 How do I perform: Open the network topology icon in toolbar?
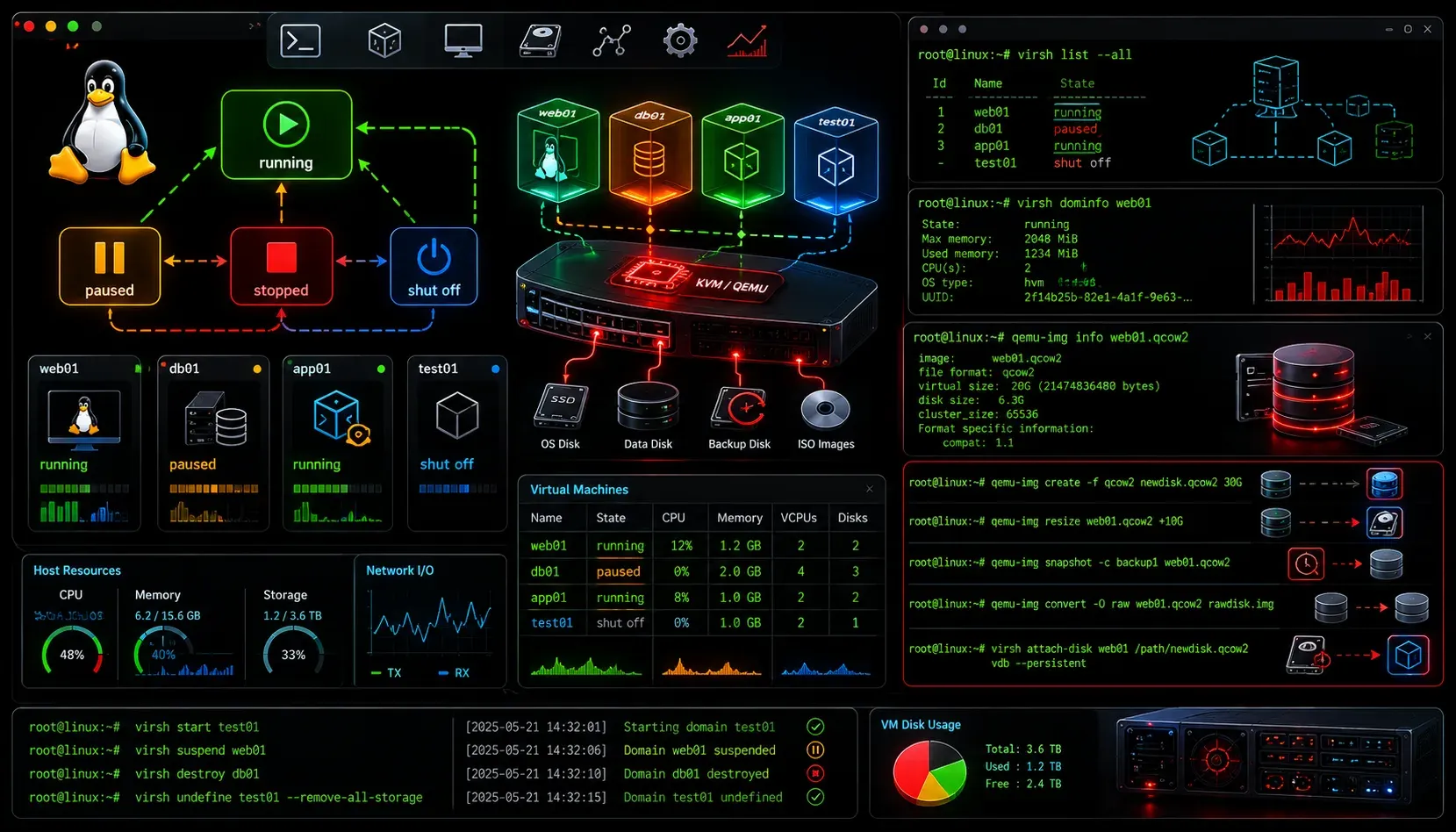pyautogui.click(x=612, y=41)
